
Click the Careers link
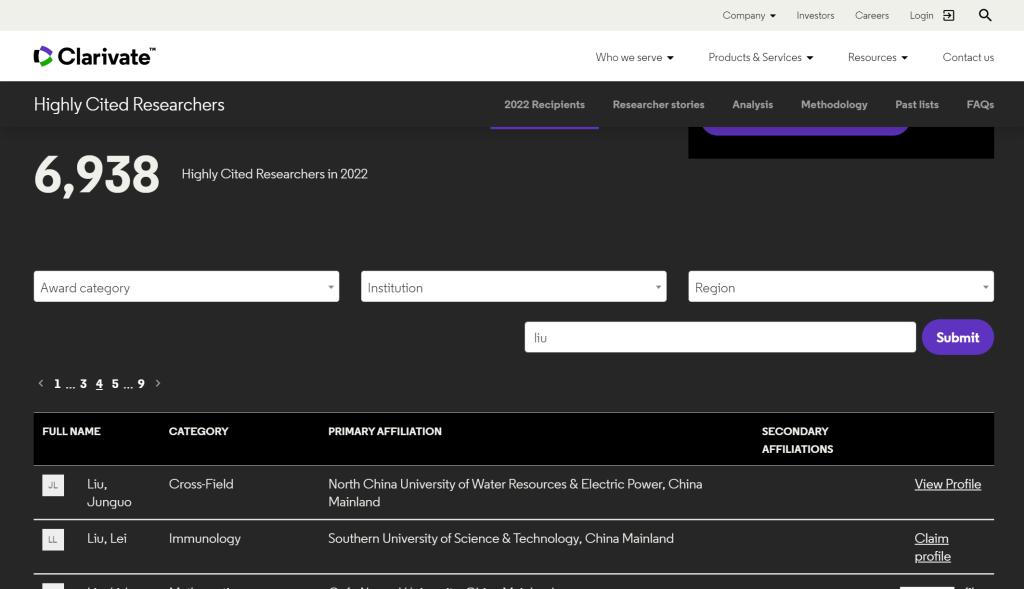872,15
